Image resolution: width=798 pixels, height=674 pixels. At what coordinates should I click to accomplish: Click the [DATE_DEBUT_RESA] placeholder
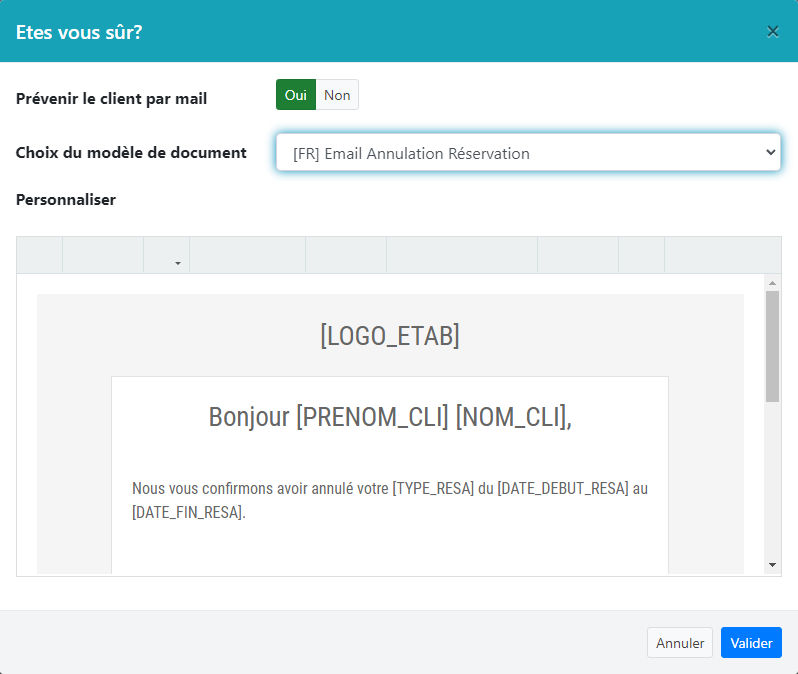point(563,489)
